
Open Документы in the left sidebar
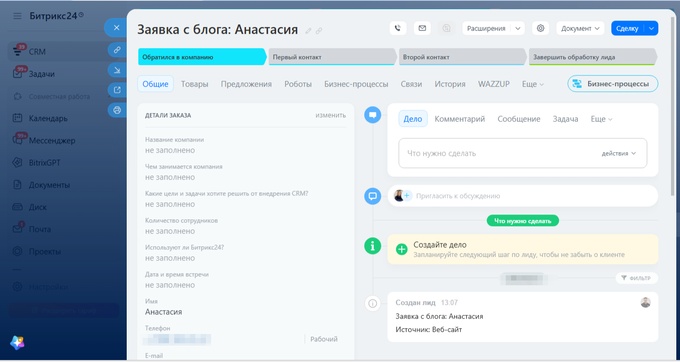(x=49, y=185)
